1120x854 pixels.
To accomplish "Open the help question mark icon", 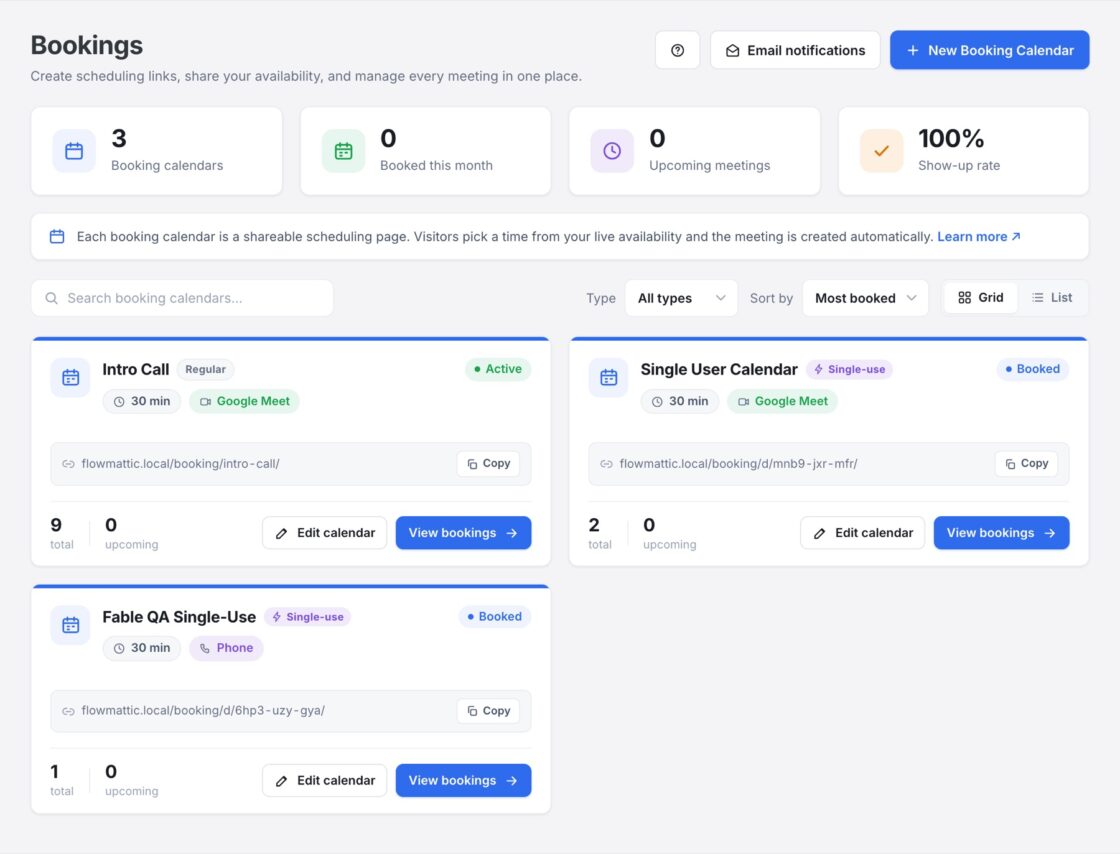I will (x=677, y=50).
